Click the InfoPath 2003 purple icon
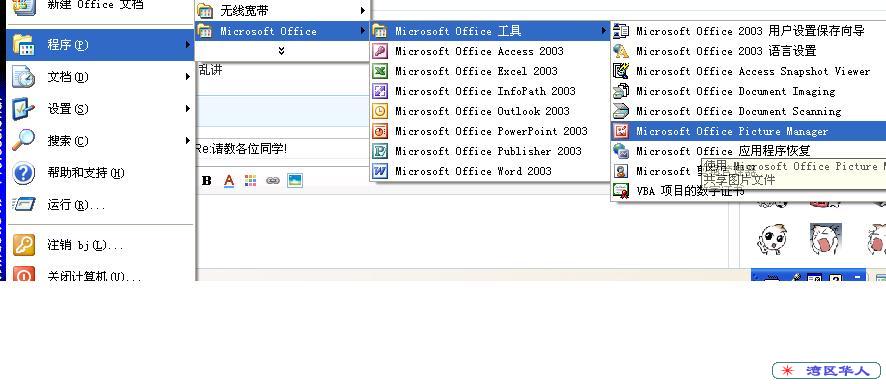 pos(380,91)
